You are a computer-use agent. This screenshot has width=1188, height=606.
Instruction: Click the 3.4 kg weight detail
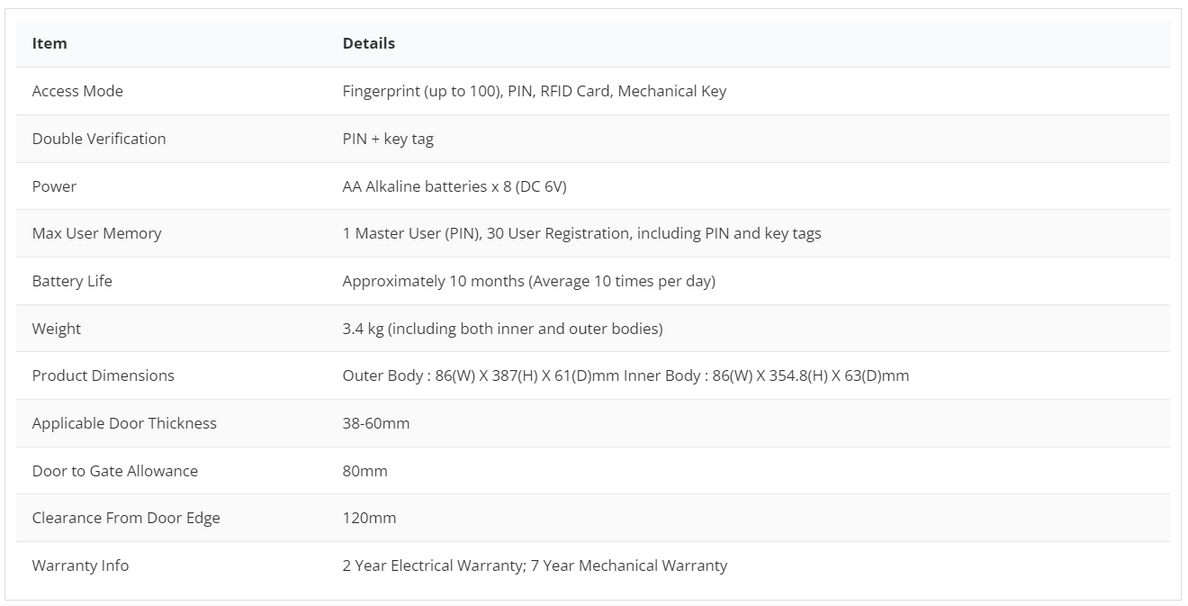point(502,329)
